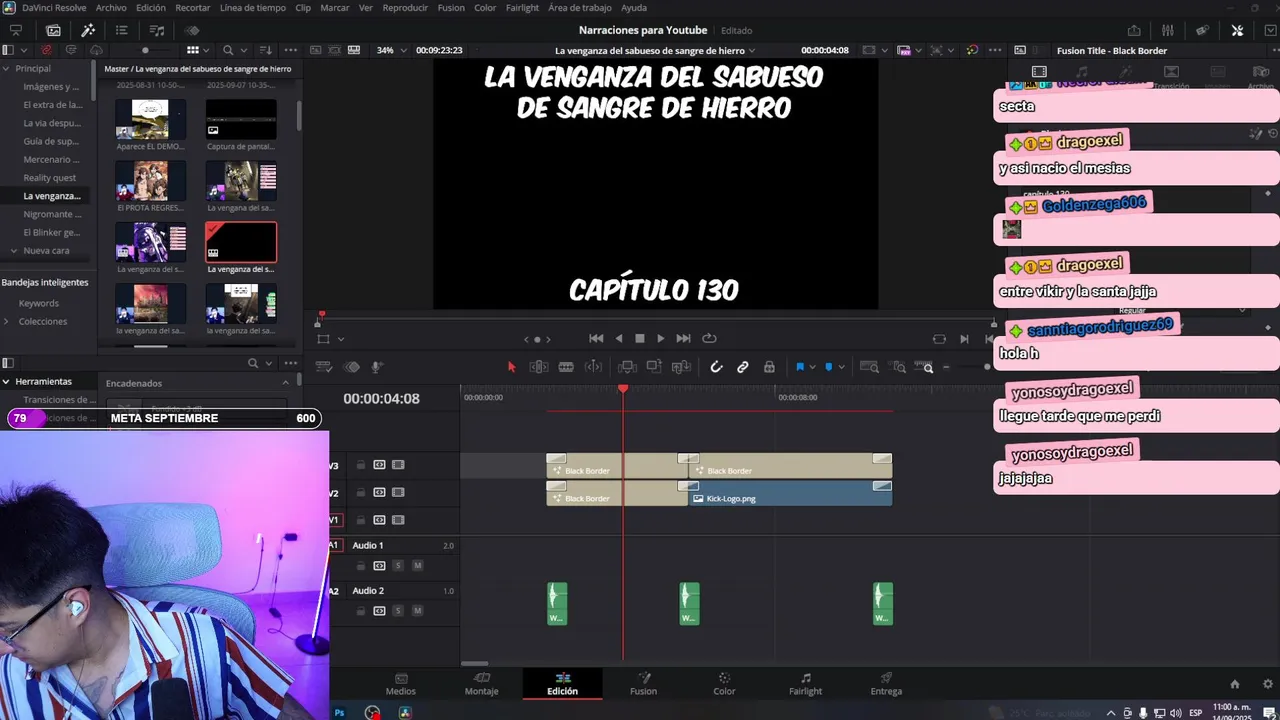Toggle loop playback icon

coord(709,339)
